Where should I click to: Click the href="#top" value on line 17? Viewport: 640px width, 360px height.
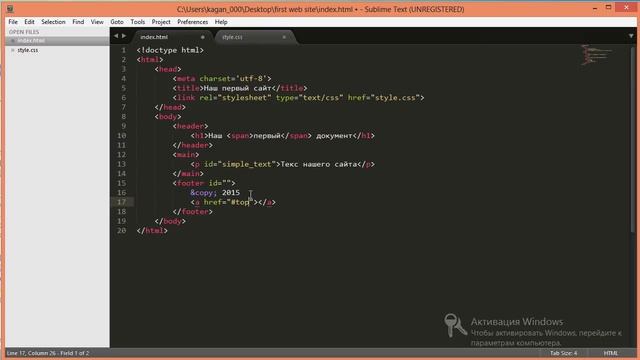(x=240, y=202)
